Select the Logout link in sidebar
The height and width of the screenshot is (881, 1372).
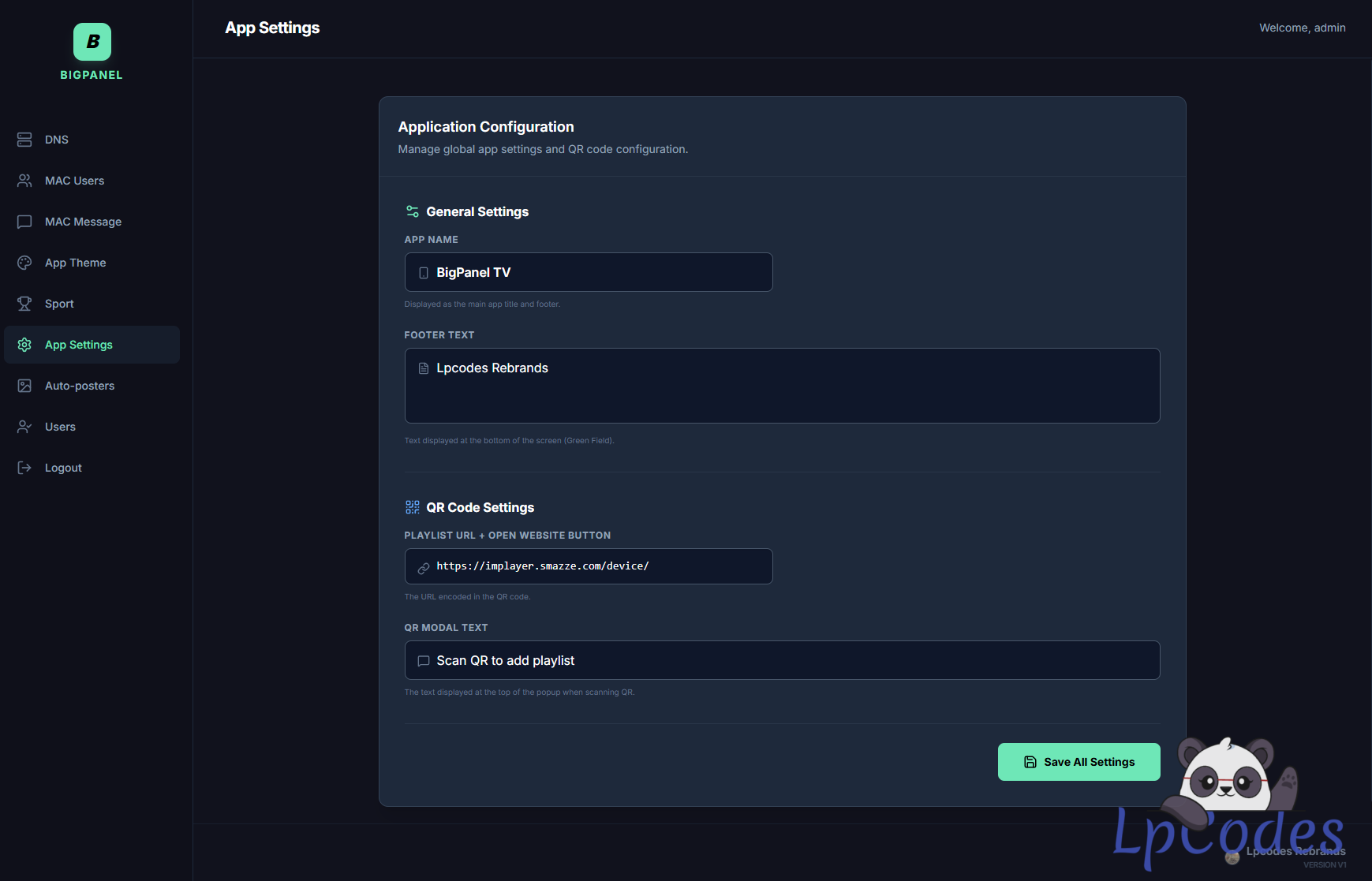pyautogui.click(x=63, y=468)
